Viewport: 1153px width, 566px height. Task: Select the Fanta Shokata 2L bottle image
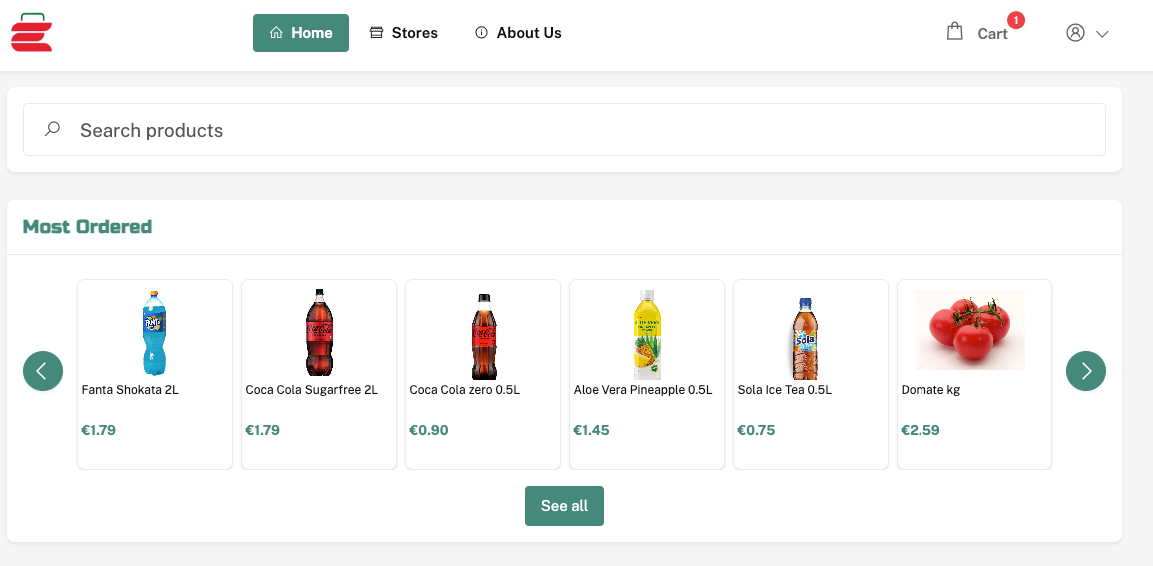[x=154, y=333]
